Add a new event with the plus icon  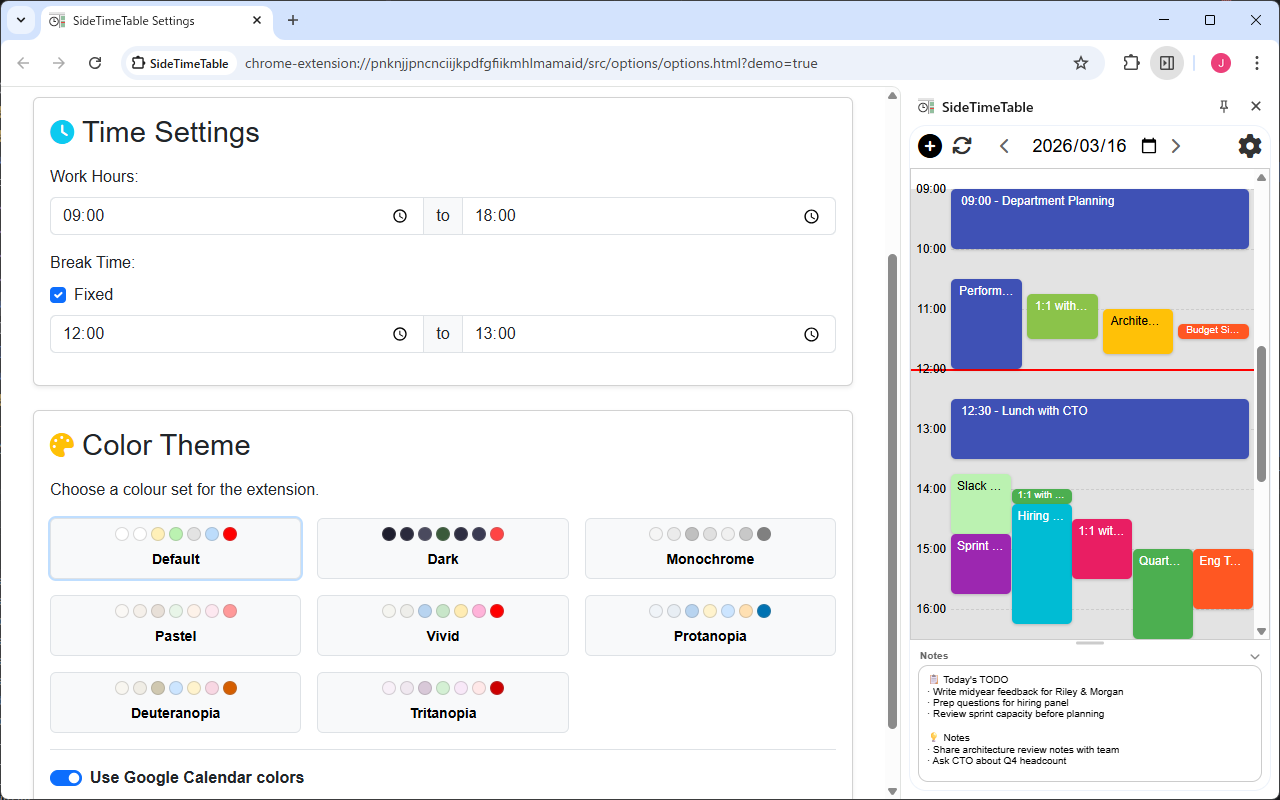930,146
